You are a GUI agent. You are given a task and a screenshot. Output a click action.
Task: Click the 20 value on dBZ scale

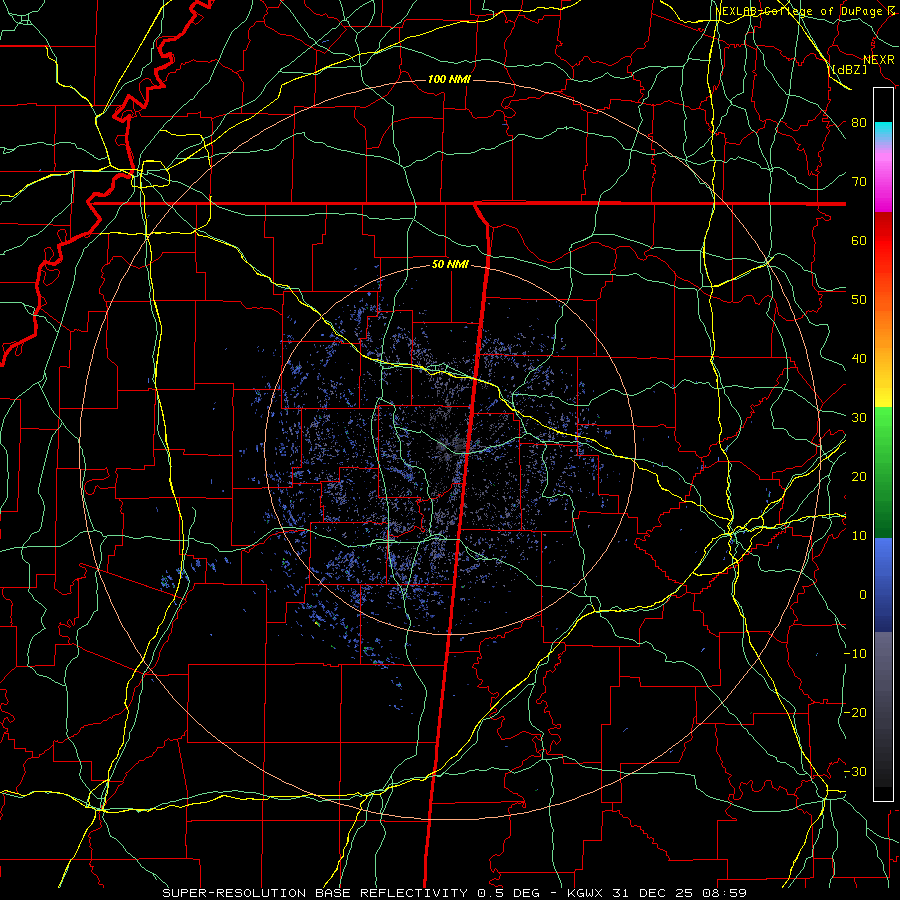tap(859, 476)
